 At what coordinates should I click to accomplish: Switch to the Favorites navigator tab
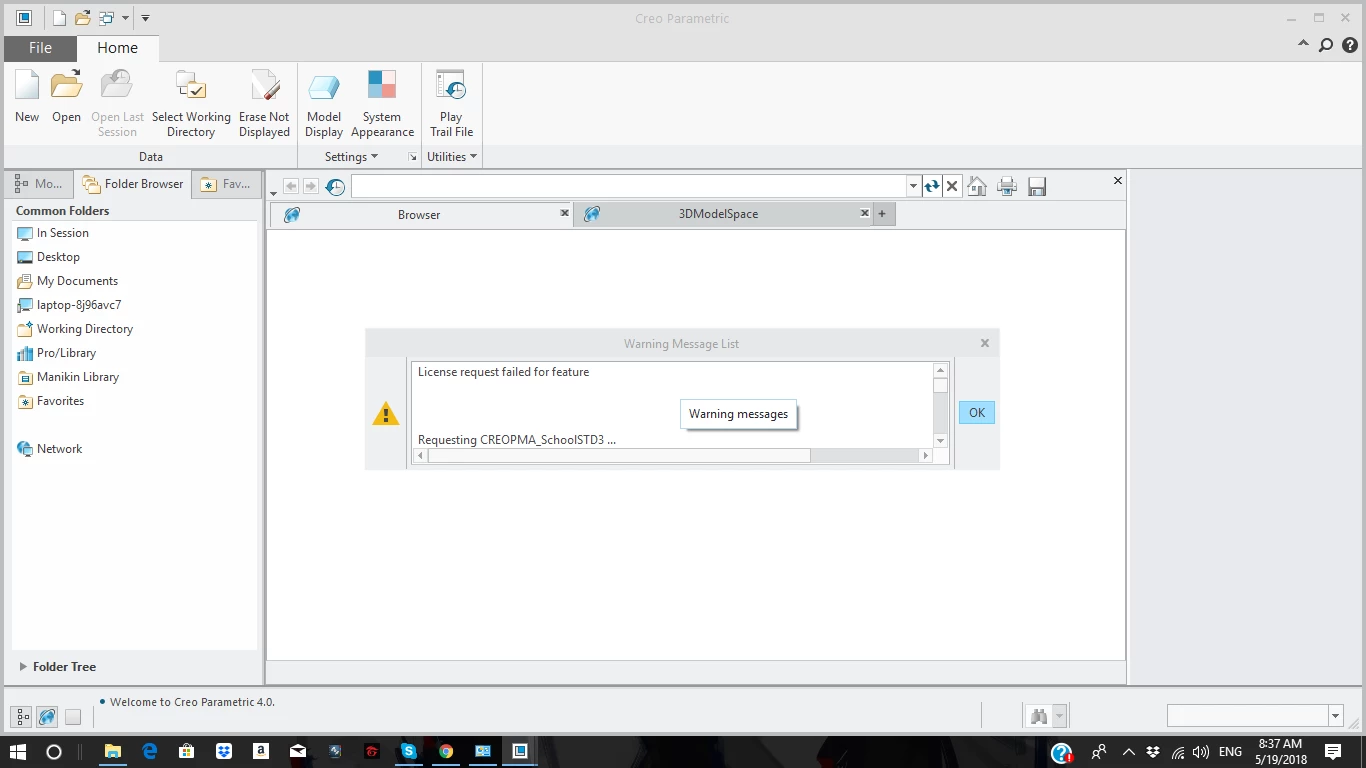tap(226, 184)
